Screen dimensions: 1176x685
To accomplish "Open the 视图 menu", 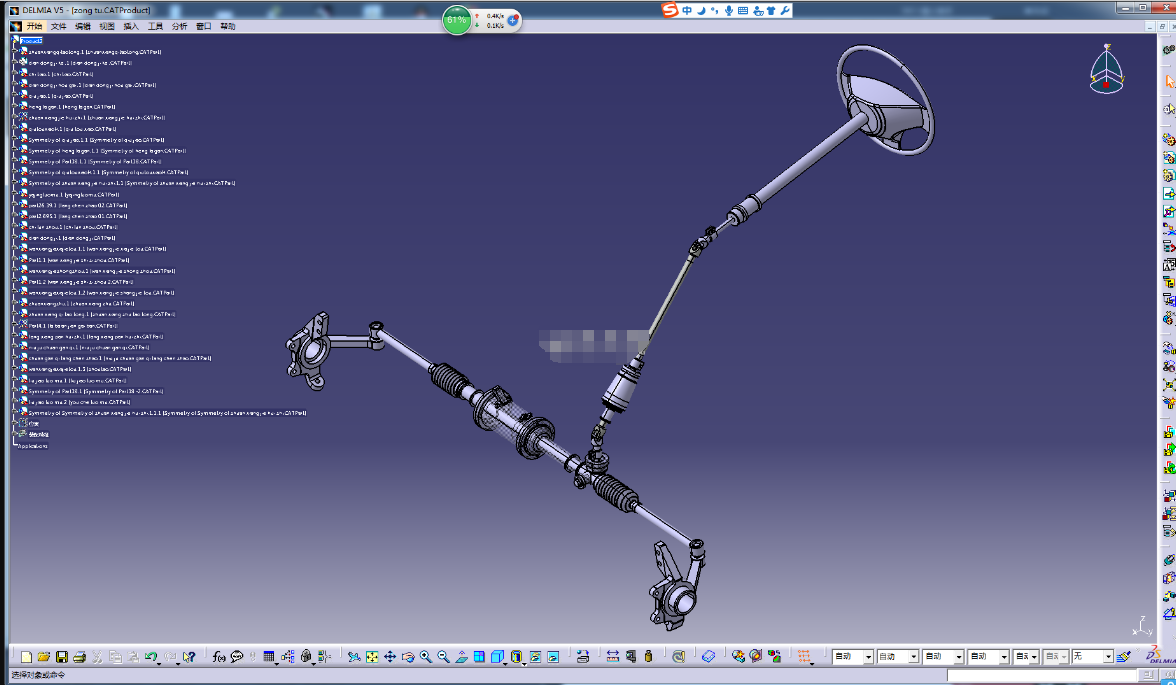I will coord(106,26).
